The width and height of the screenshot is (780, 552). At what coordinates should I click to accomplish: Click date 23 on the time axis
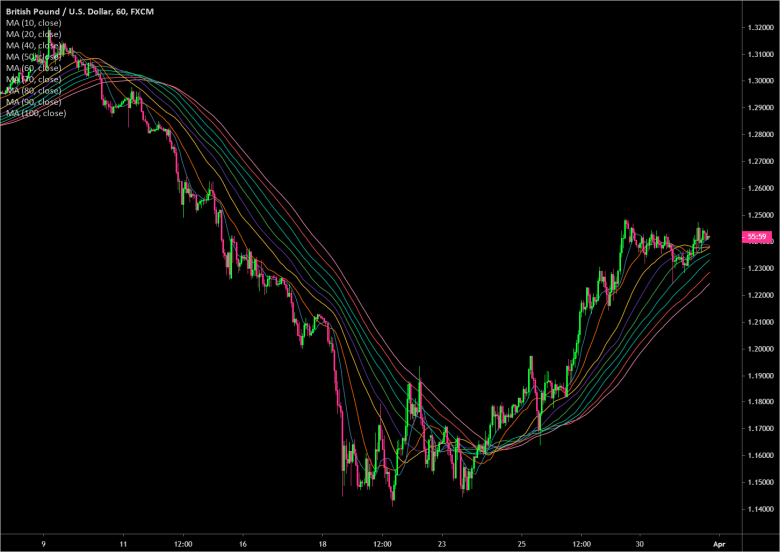point(442,544)
